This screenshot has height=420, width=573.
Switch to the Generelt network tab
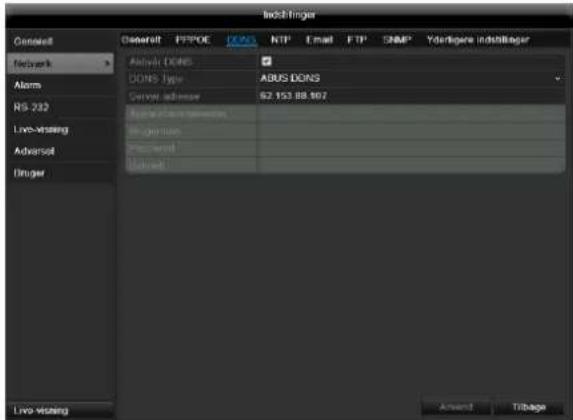(x=141, y=40)
